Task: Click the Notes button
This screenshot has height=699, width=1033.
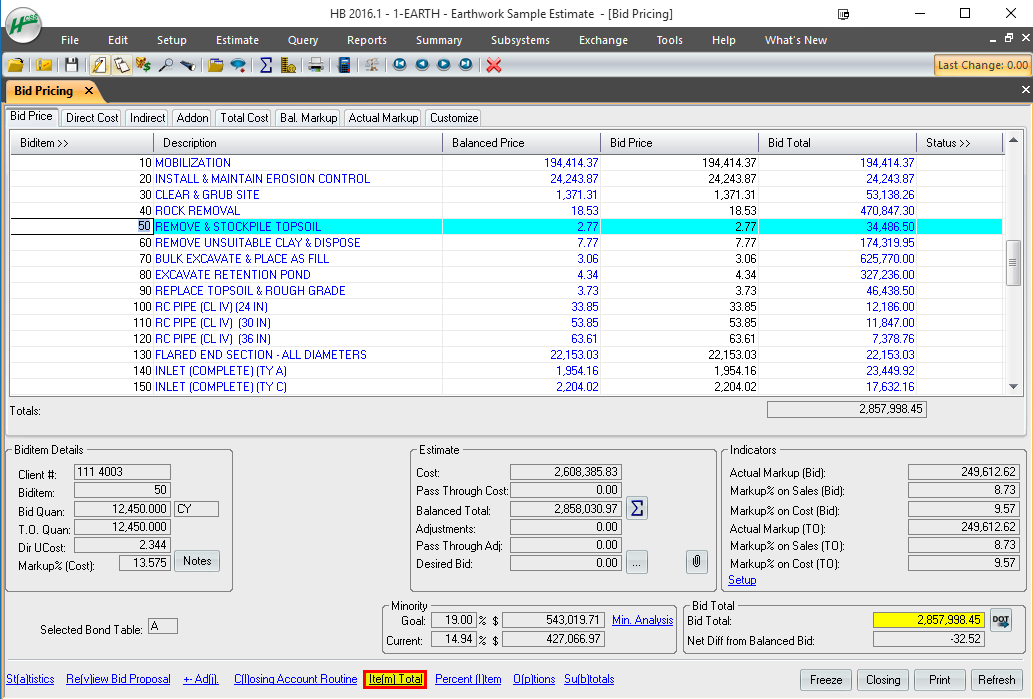Action: point(197,561)
